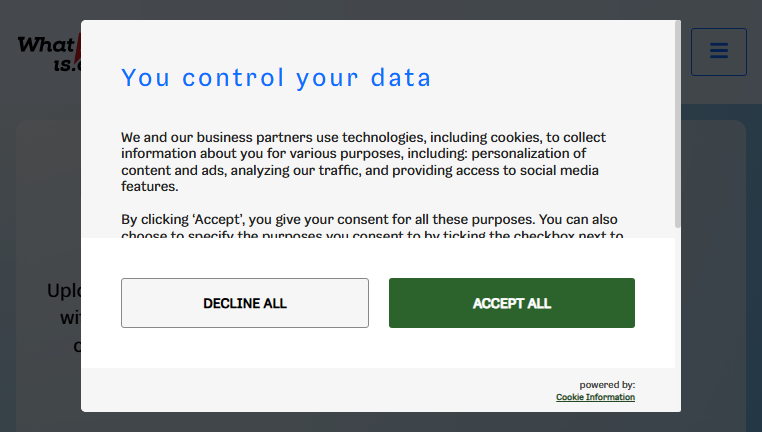
Task: Open the hamburger menu icon
Action: point(719,52)
